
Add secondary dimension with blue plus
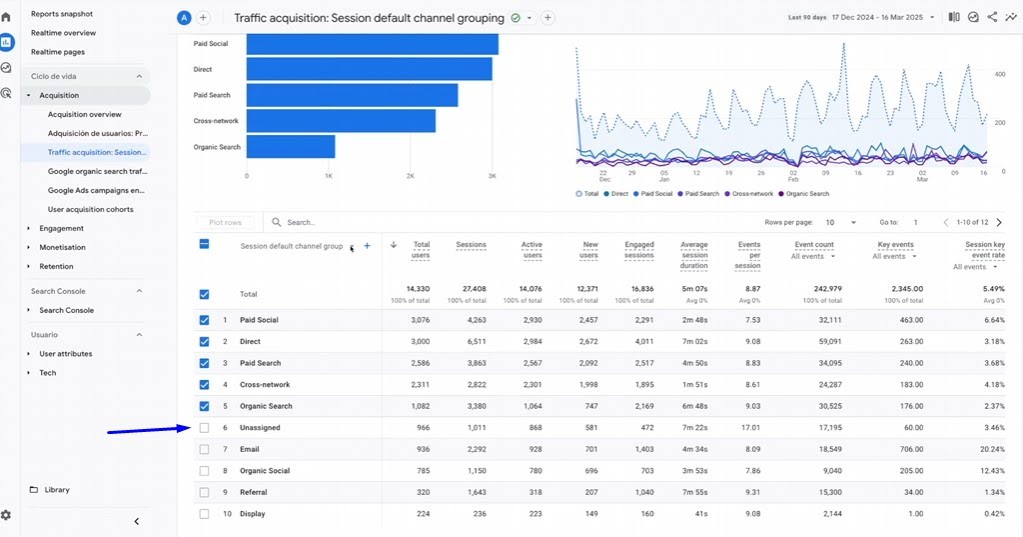point(367,246)
